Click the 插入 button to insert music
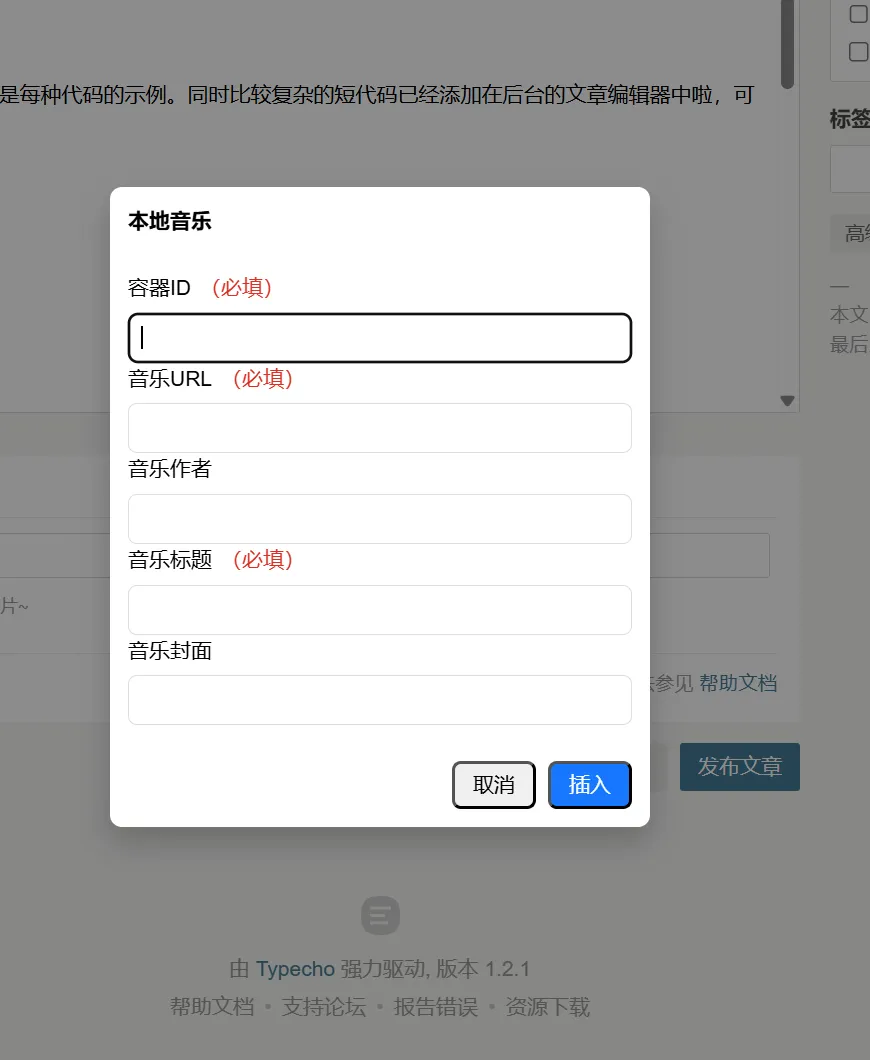870x1060 pixels. tap(589, 785)
